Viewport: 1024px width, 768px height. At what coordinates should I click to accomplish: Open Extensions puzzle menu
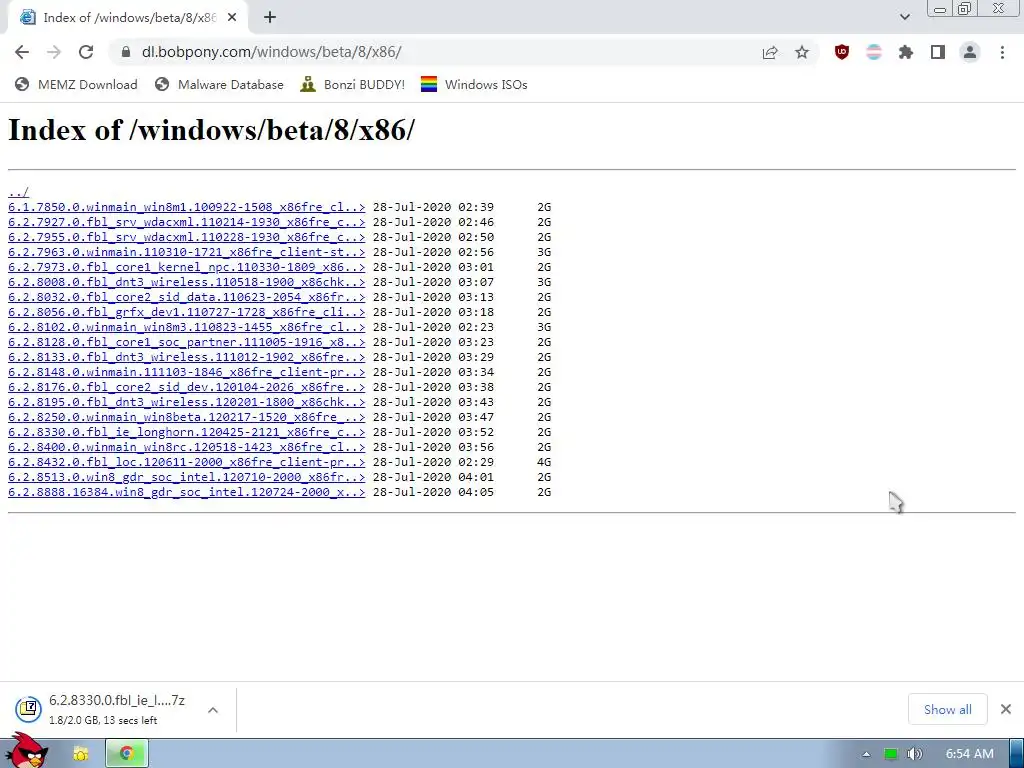906,52
